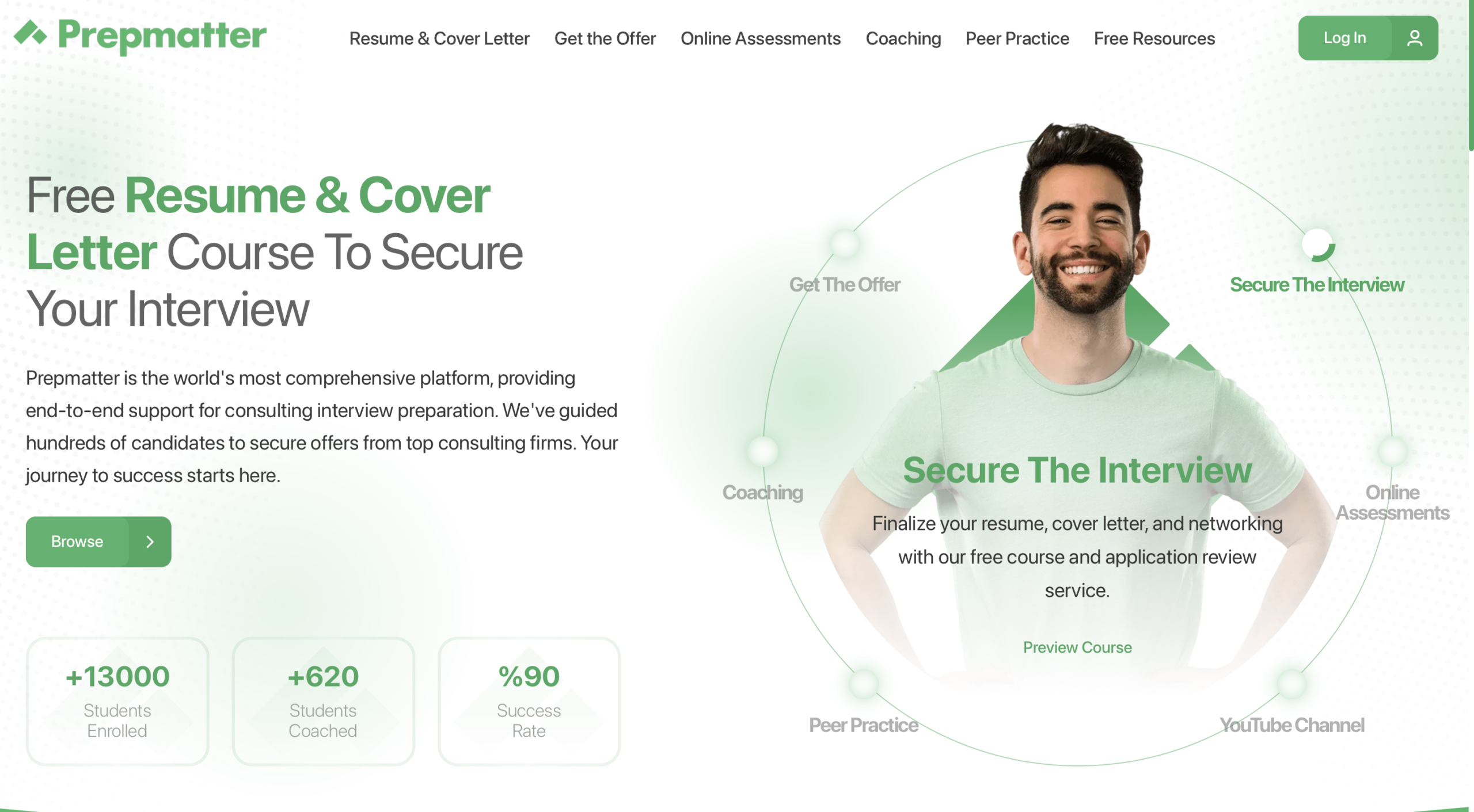
Task: Select the Online Assessments circle node
Action: pos(1392,451)
